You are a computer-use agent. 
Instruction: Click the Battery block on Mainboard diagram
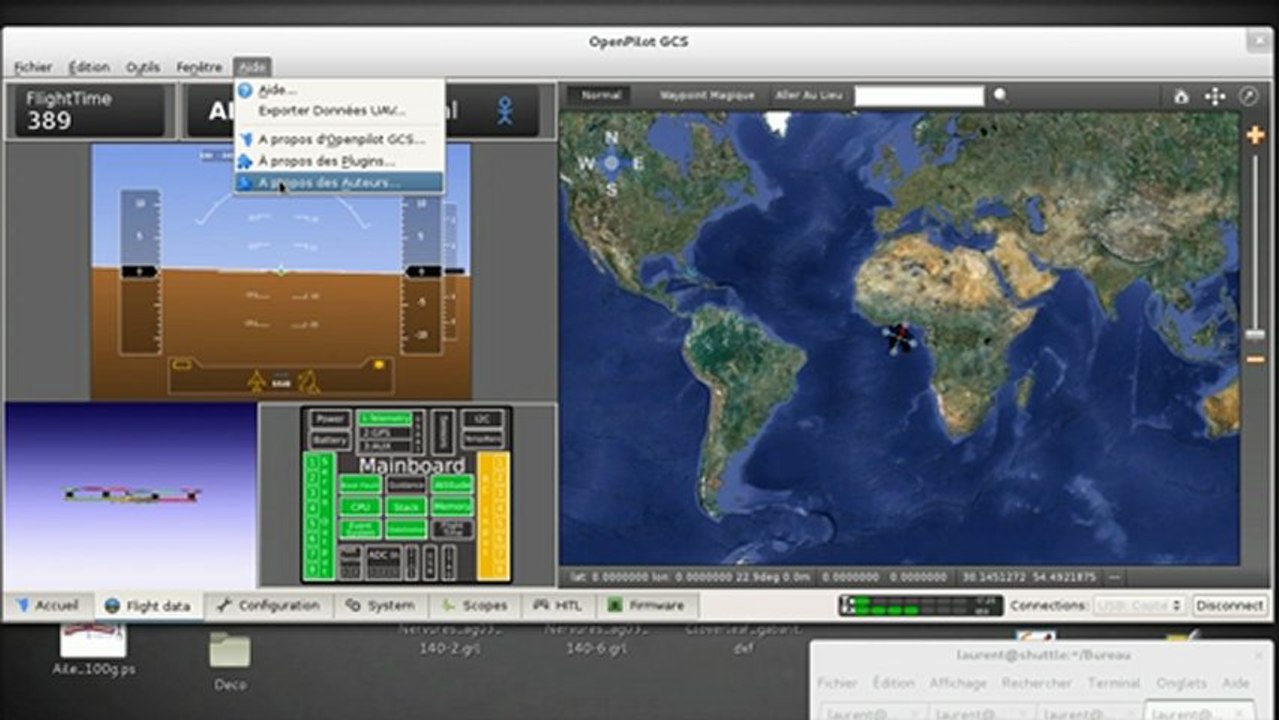[x=328, y=440]
